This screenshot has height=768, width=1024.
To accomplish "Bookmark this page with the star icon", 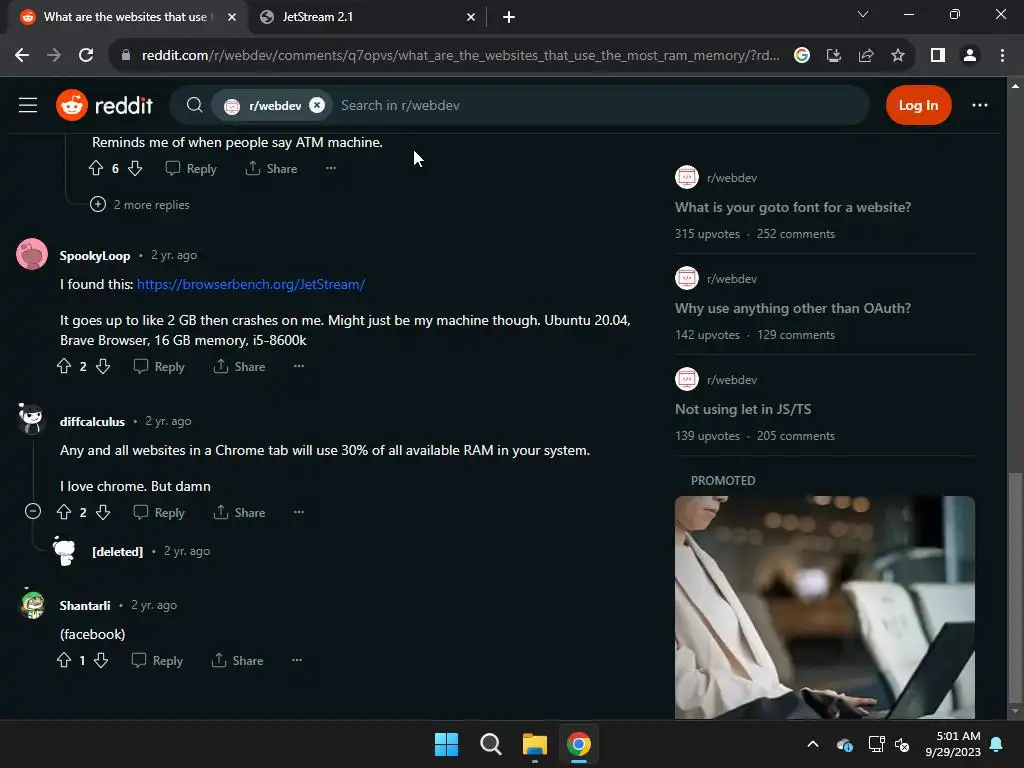I will pyautogui.click(x=898, y=56).
